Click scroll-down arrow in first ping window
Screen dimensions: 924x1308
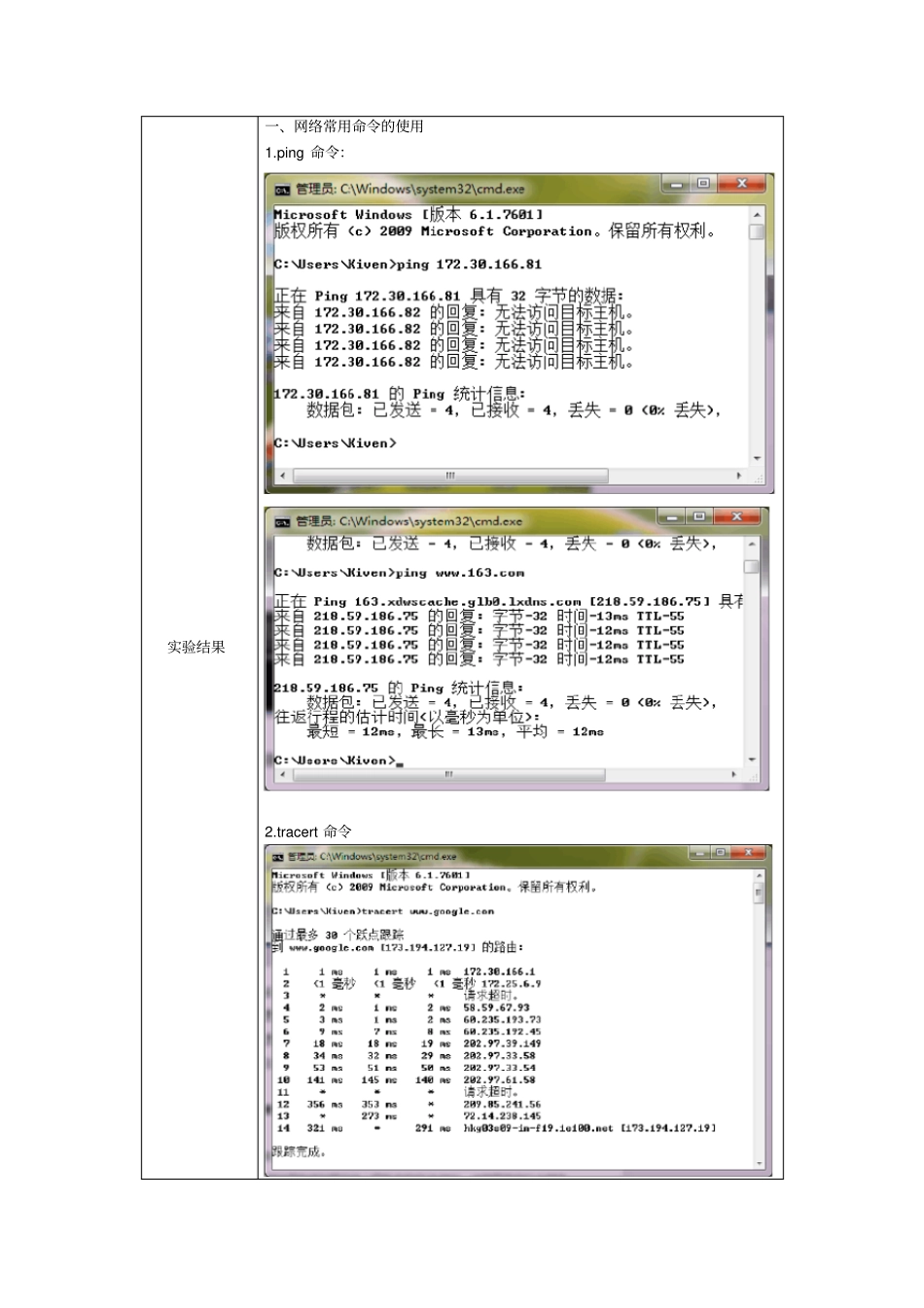tap(757, 458)
